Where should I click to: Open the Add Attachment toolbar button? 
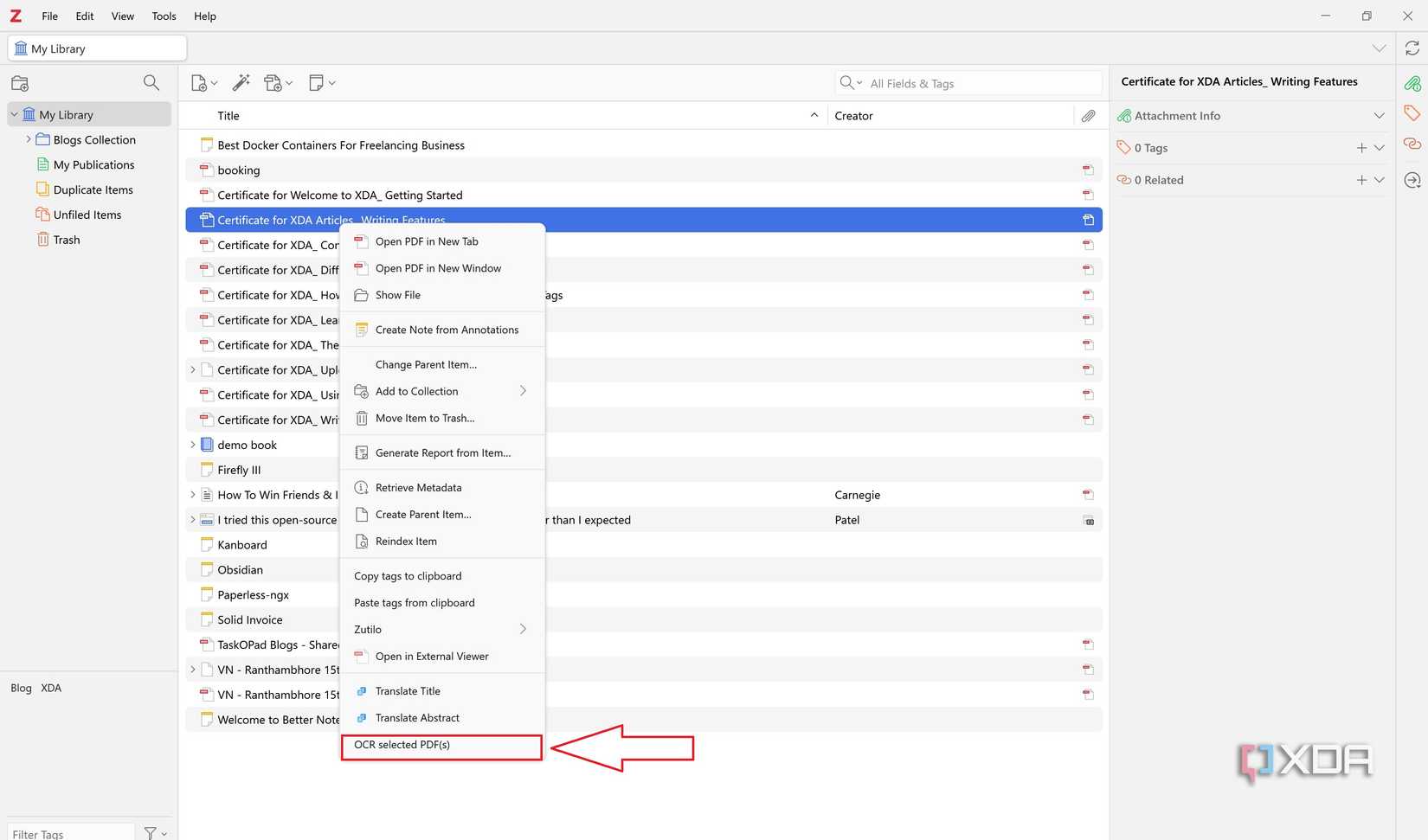[278, 83]
